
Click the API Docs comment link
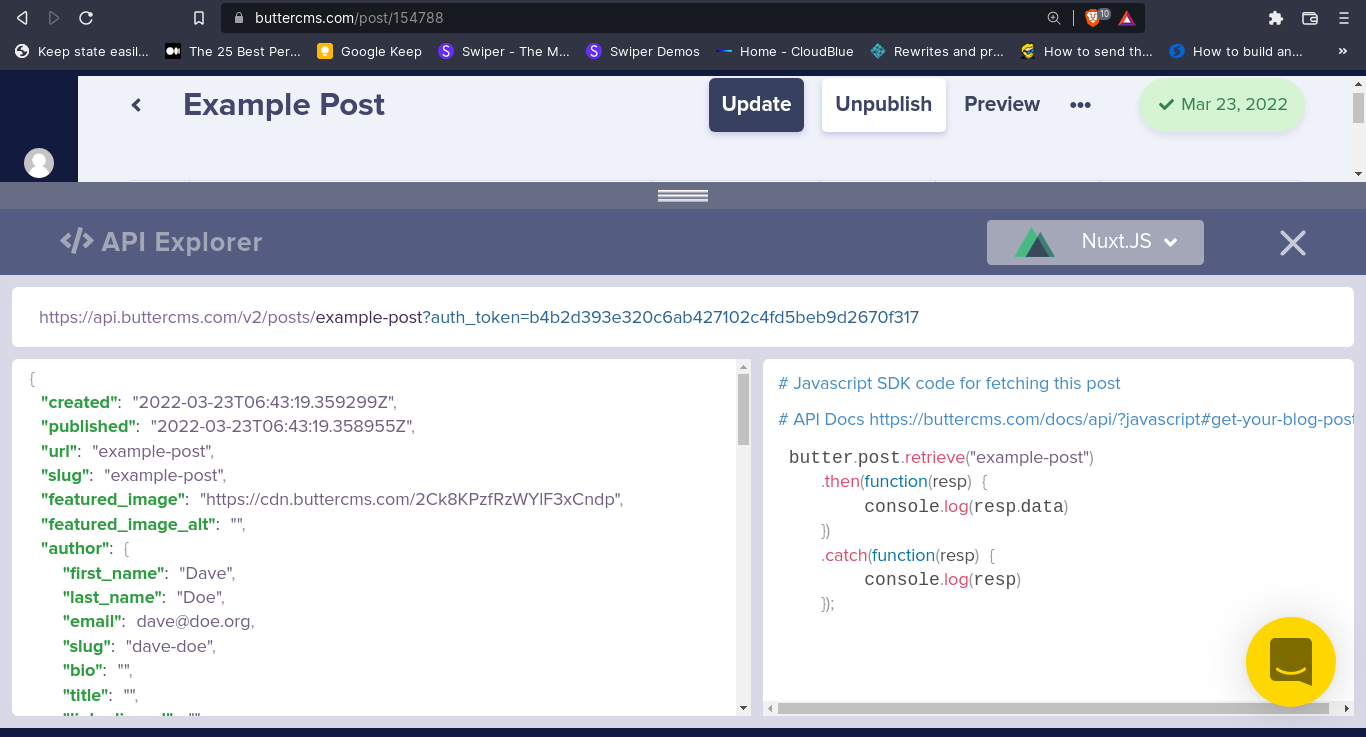pyautogui.click(x=1066, y=420)
